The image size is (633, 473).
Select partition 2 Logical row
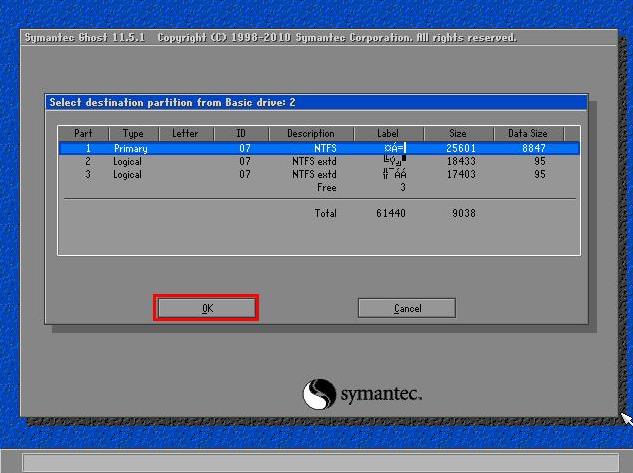pyautogui.click(x=319, y=161)
